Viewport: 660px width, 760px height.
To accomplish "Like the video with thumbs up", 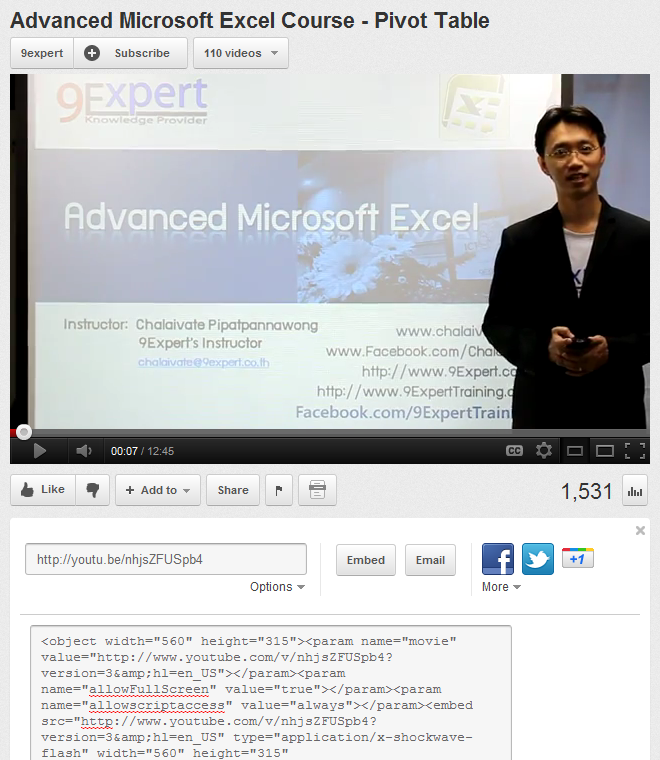I will (x=43, y=490).
